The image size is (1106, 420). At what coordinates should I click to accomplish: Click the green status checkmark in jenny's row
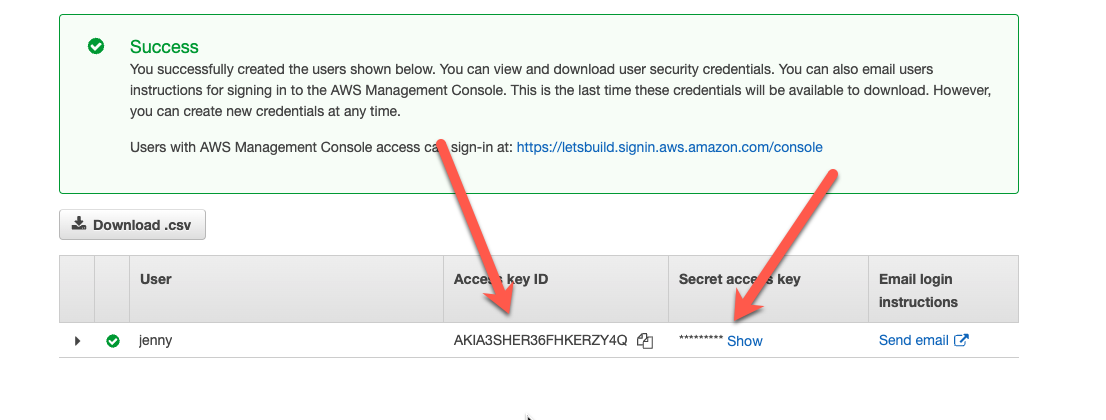(112, 341)
